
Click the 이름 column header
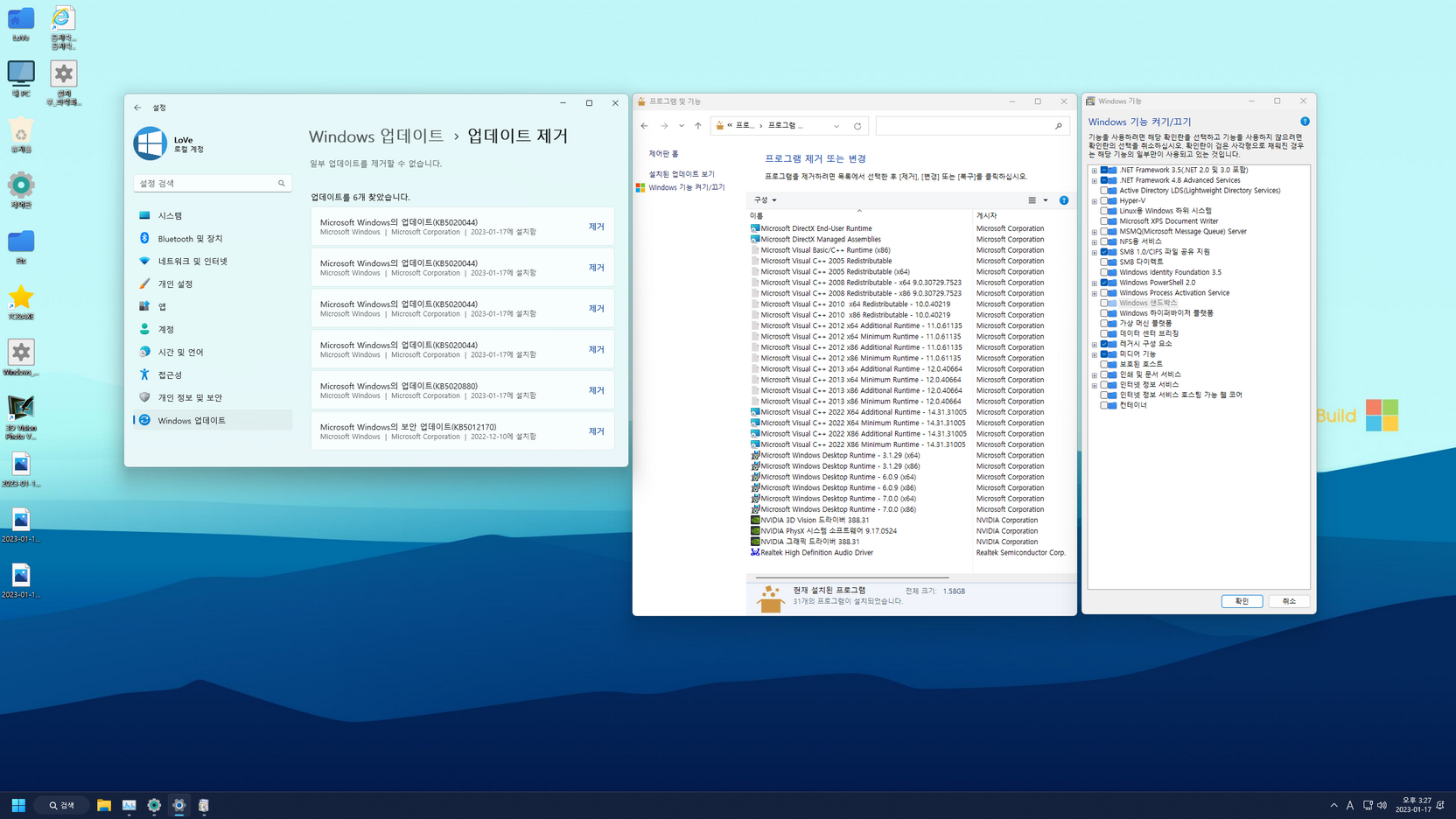[756, 216]
